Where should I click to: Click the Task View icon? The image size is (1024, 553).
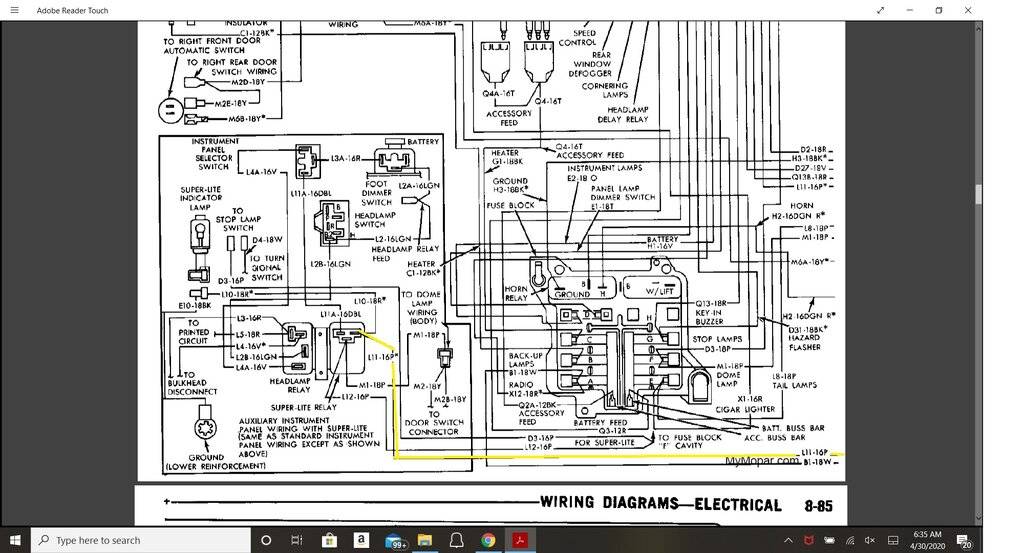[x=296, y=540]
